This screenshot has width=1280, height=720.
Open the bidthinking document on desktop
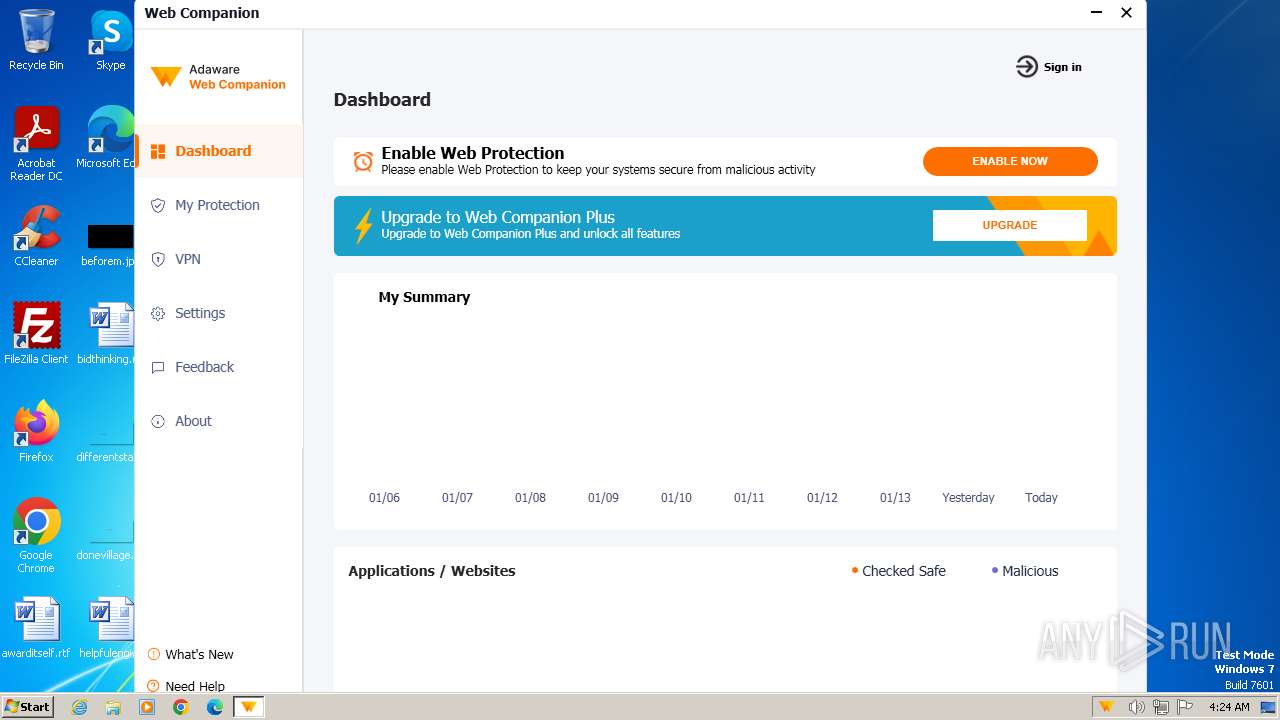point(108,334)
